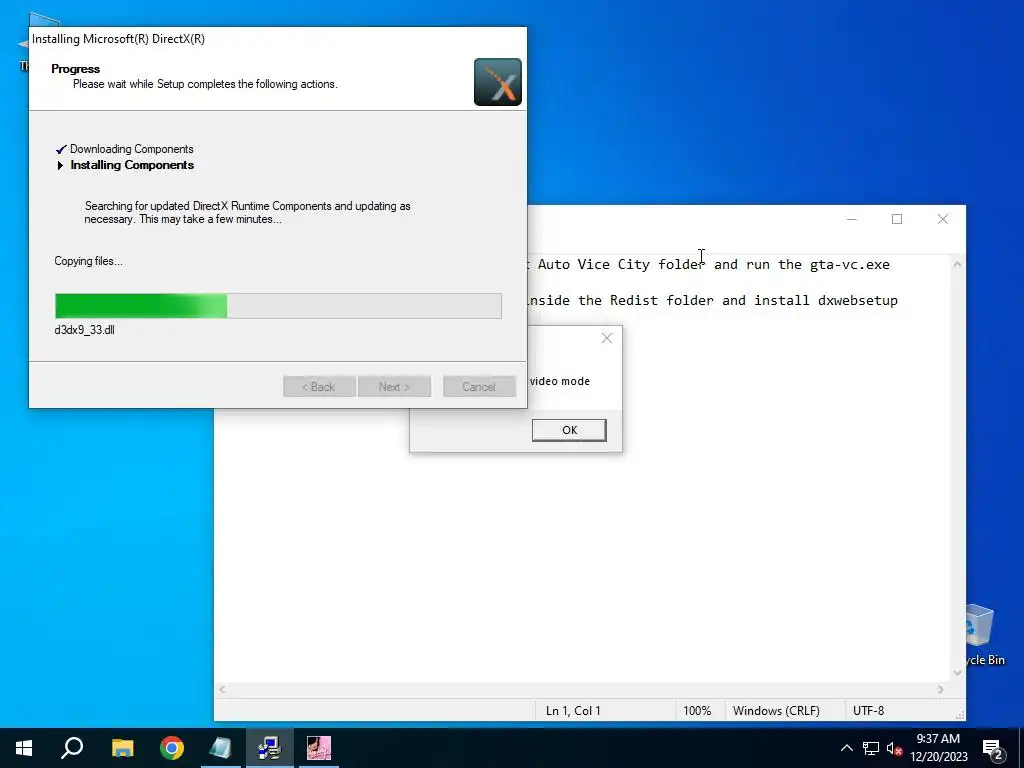Viewport: 1024px width, 768px height.
Task: Close the Notepad window
Action: (942, 219)
